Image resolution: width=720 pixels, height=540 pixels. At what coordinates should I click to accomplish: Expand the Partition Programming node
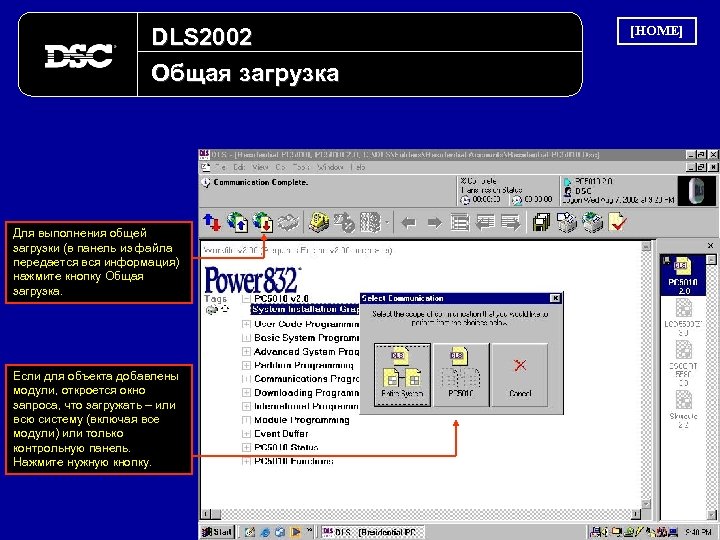click(246, 366)
